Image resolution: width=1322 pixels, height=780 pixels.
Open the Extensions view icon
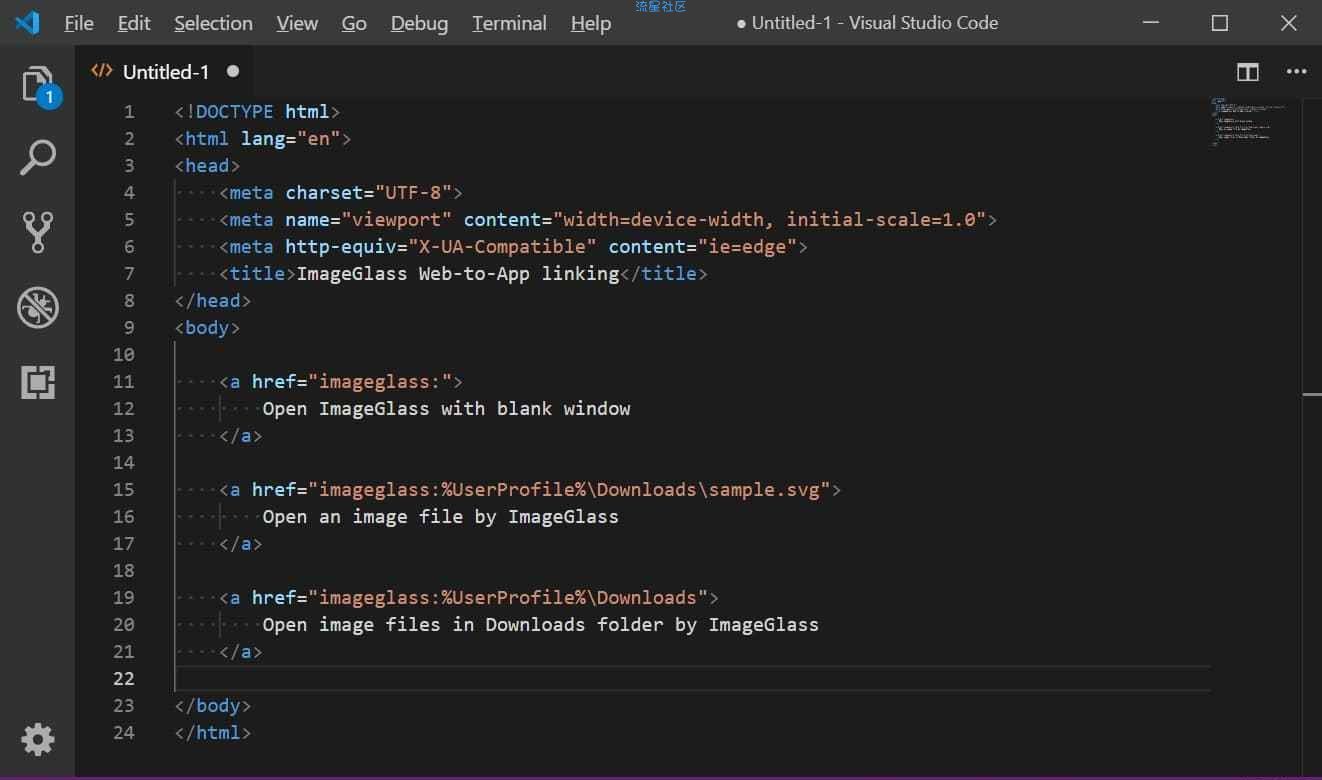[x=38, y=382]
